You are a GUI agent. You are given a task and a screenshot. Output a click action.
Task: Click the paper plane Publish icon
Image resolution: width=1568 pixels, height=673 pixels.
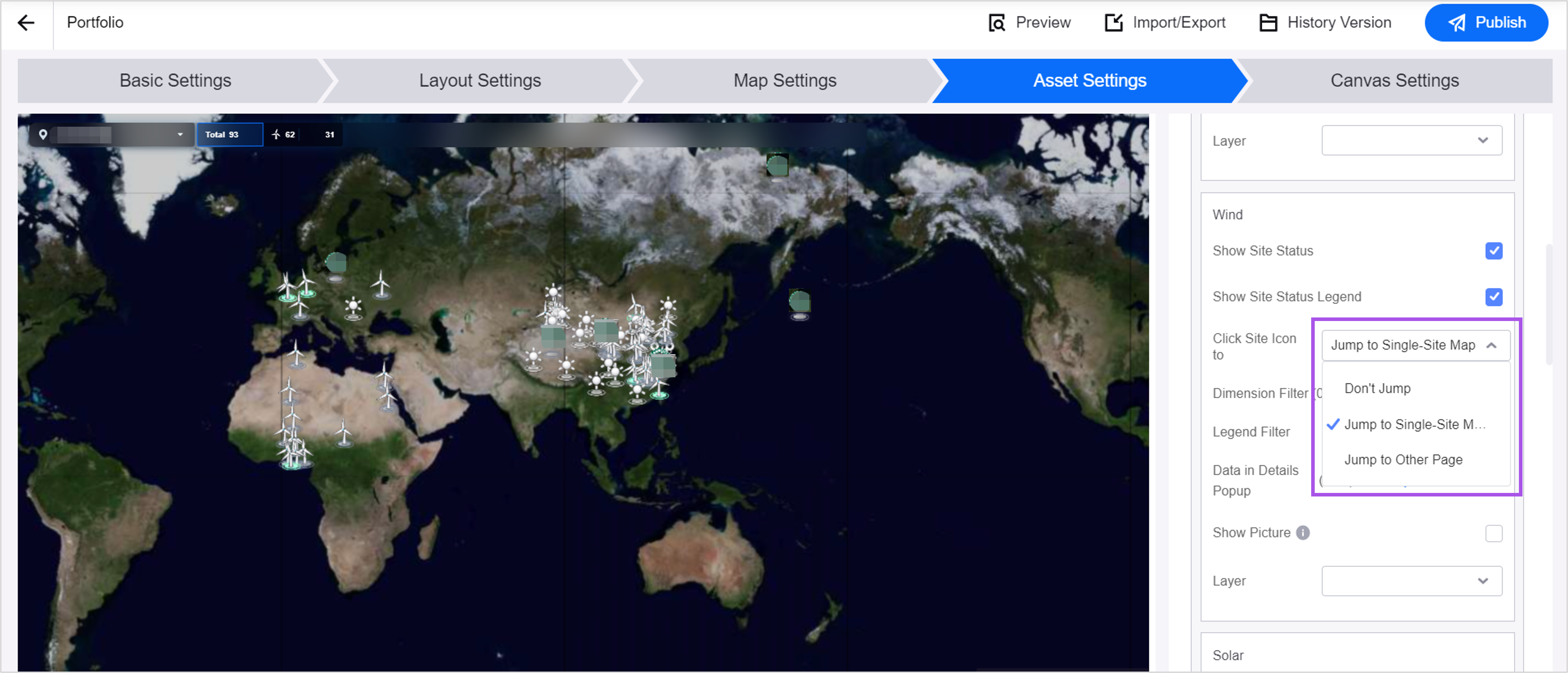pos(1457,23)
